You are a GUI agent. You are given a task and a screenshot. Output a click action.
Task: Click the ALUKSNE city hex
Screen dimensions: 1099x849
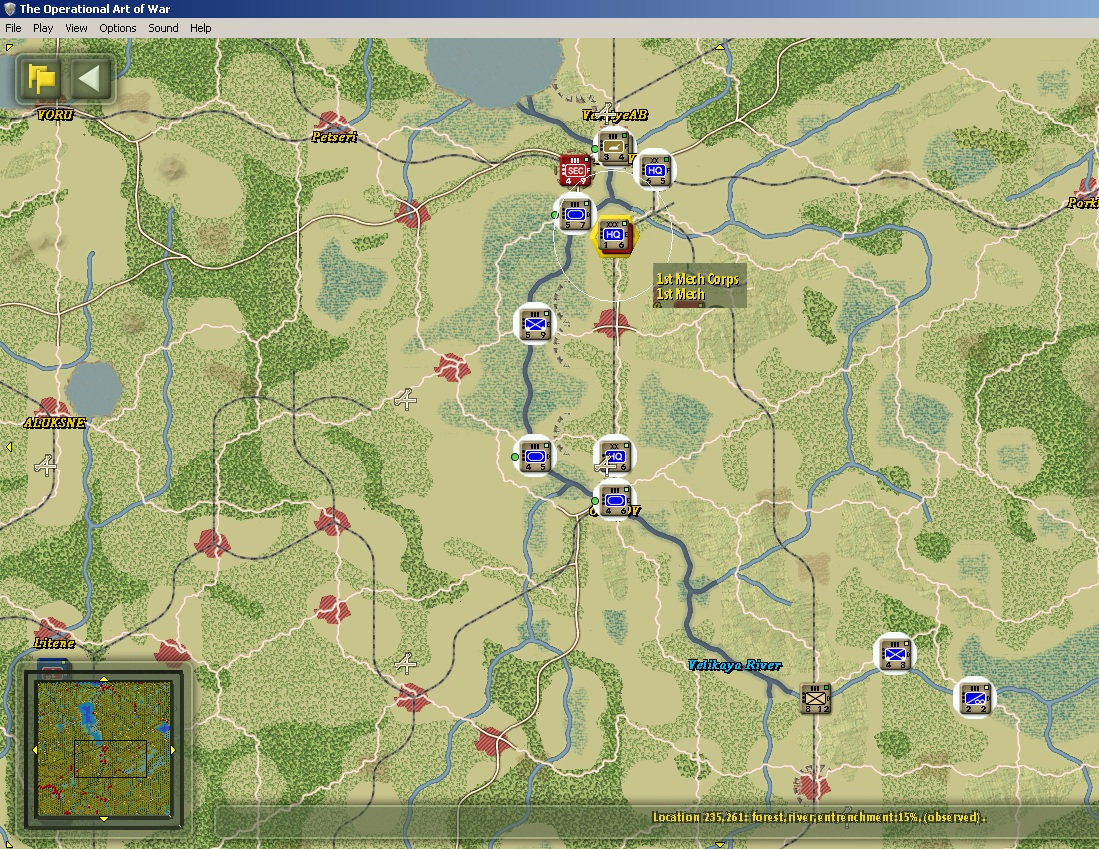point(53,408)
